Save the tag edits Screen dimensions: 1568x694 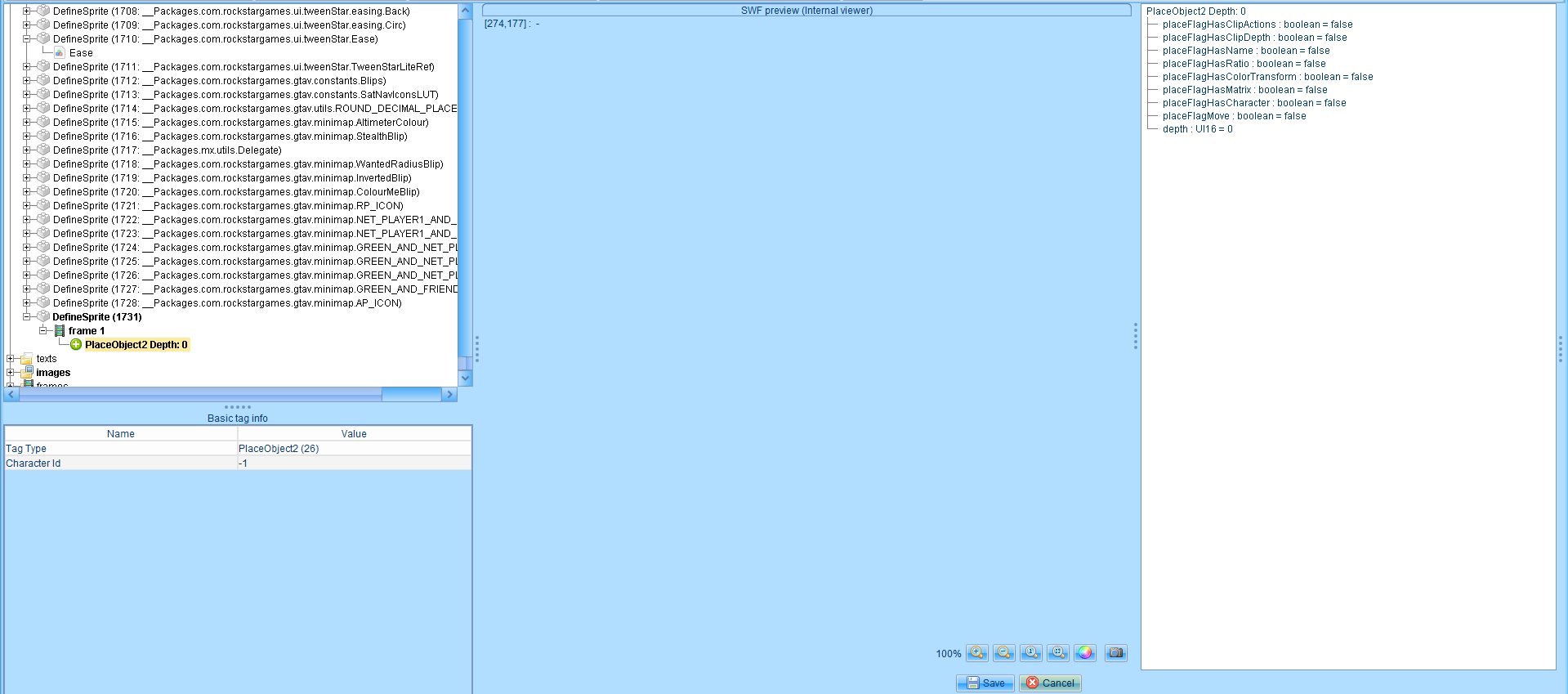[x=985, y=683]
